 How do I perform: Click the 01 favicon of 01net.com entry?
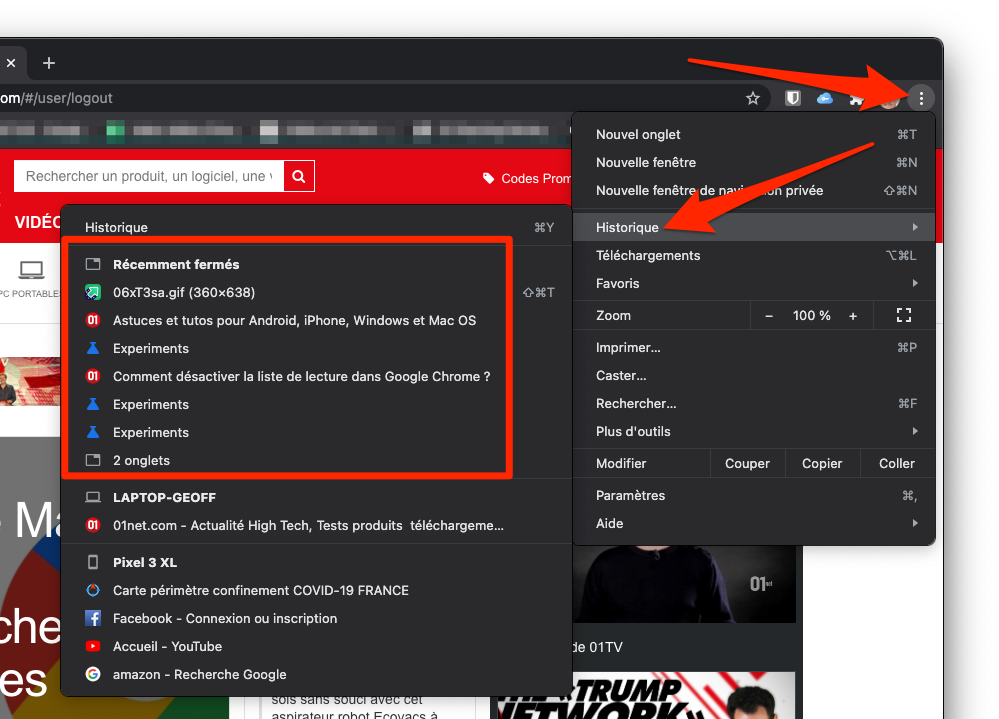[93, 525]
